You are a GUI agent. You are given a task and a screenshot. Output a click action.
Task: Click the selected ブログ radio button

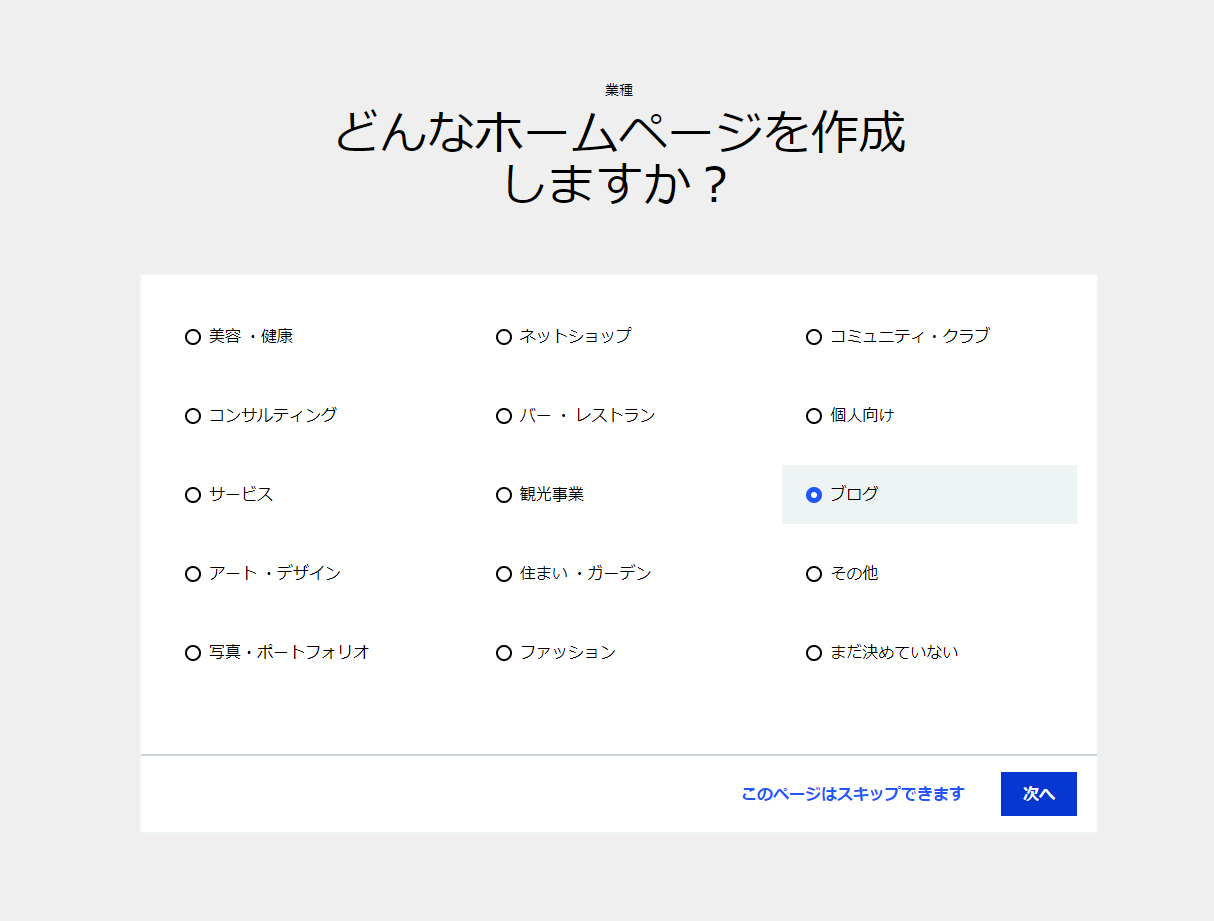(x=814, y=495)
